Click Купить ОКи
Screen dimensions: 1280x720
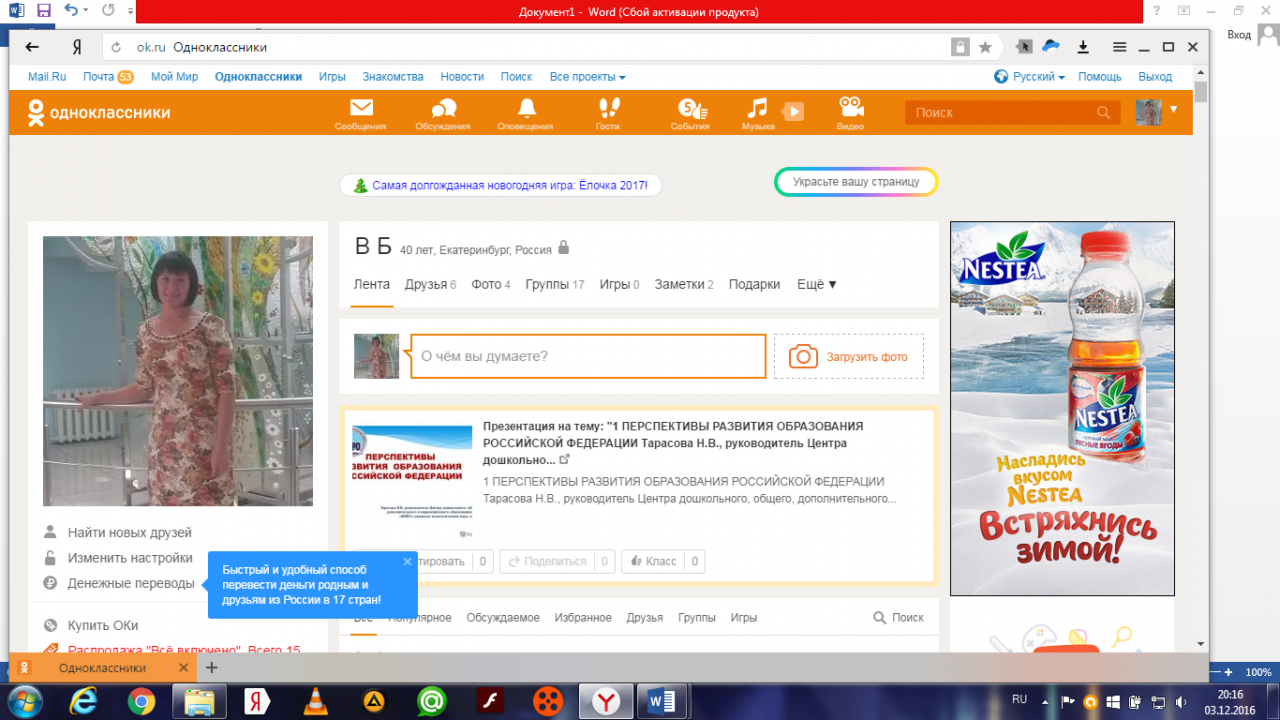(x=103, y=625)
